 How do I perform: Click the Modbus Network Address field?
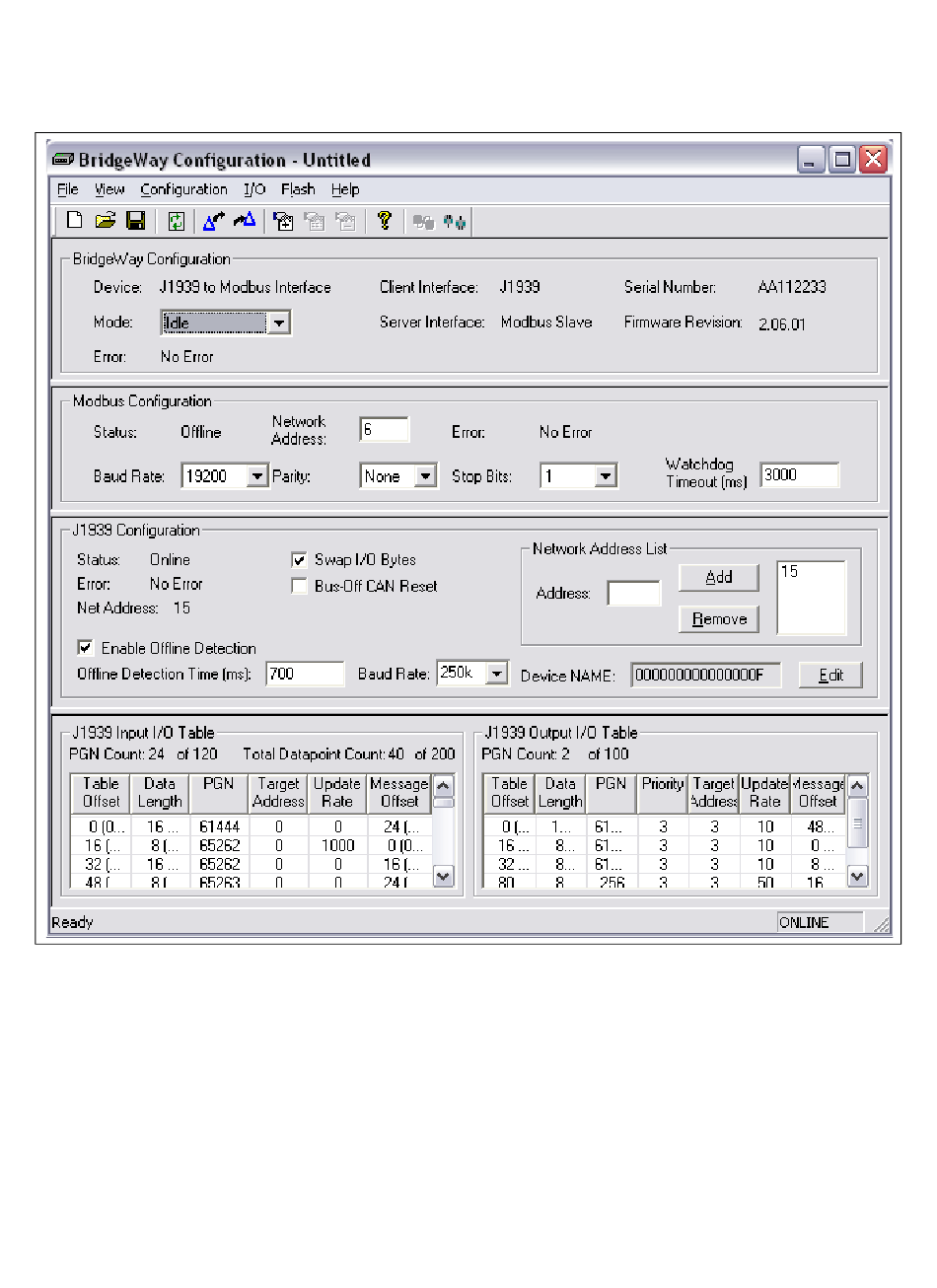click(x=384, y=430)
